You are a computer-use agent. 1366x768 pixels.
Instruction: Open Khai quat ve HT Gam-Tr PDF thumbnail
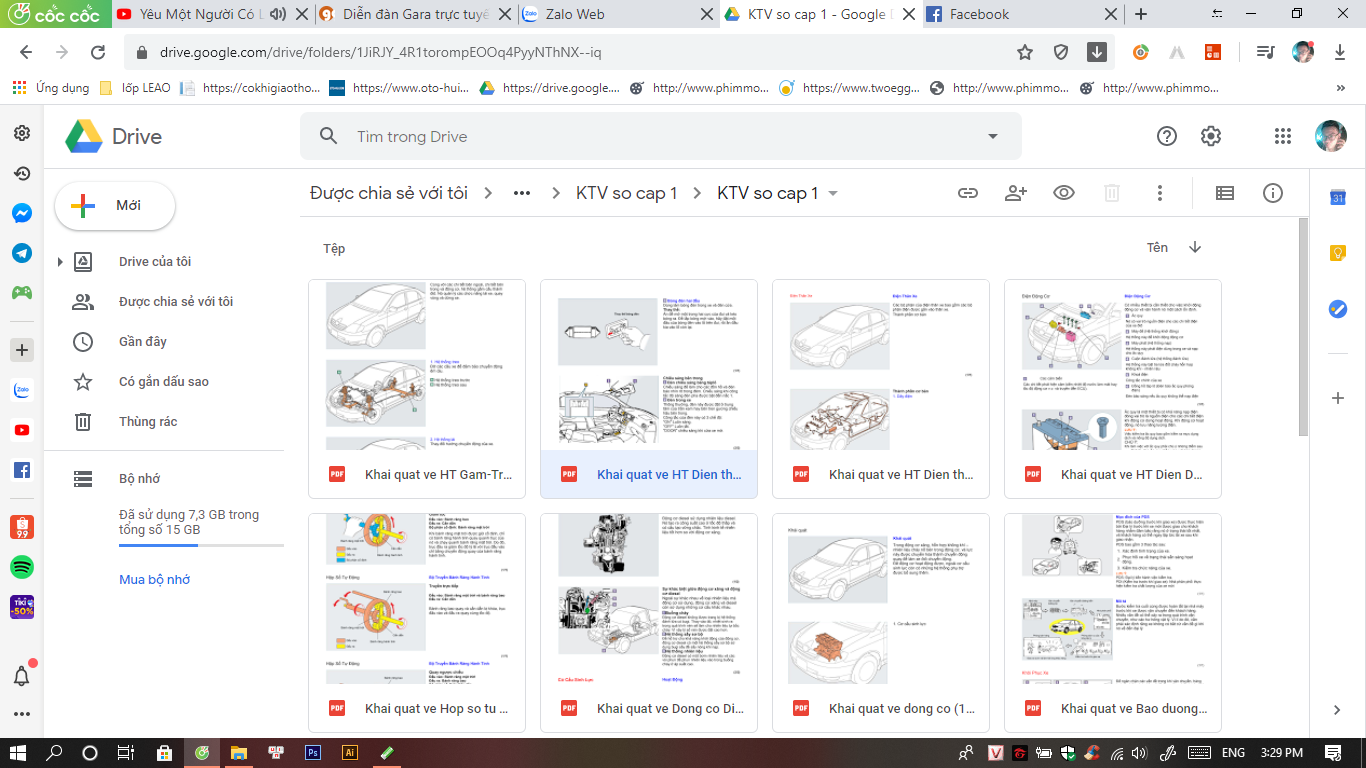coord(417,365)
